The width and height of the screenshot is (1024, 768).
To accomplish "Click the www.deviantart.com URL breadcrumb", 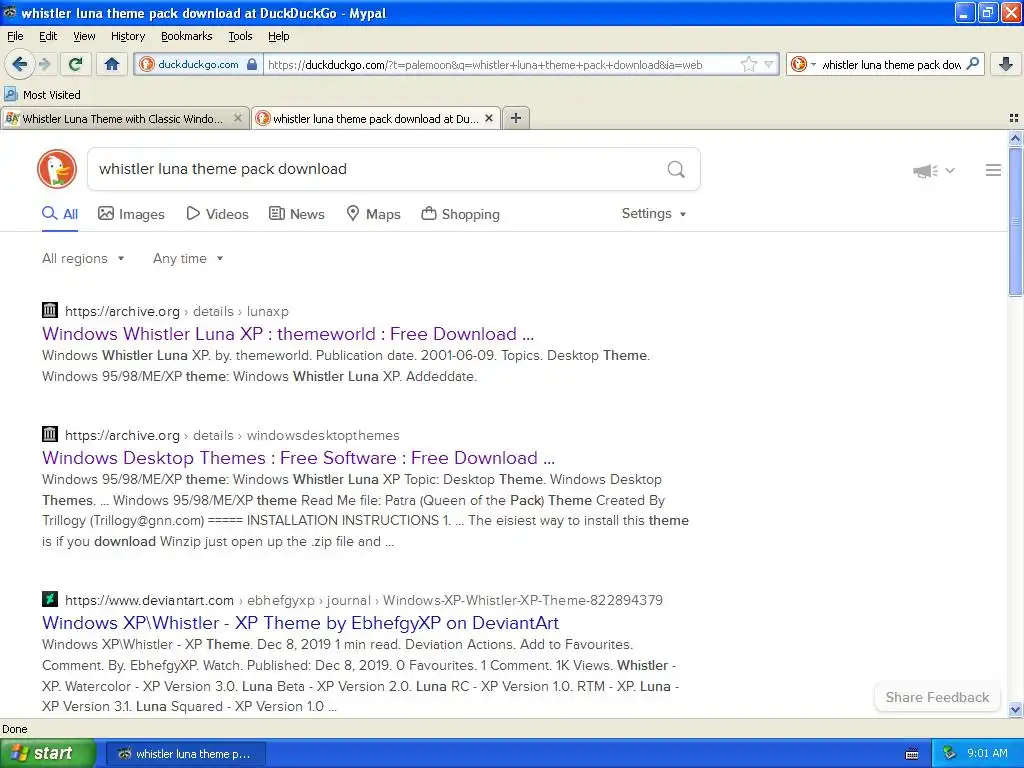I will coord(364,600).
